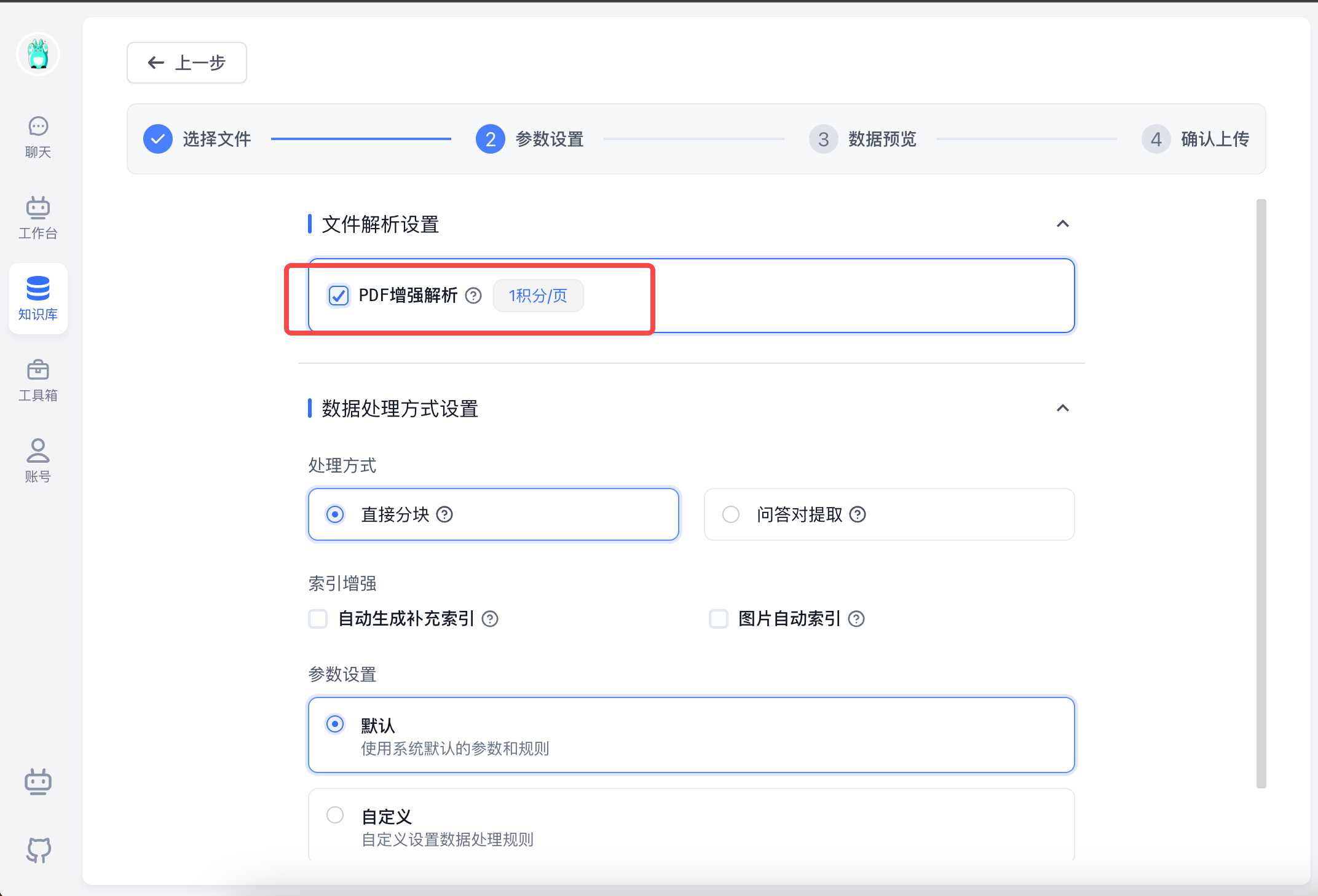Viewport: 1318px width, 896px height.
Task: Click the 上一步 back button
Action: (186, 62)
